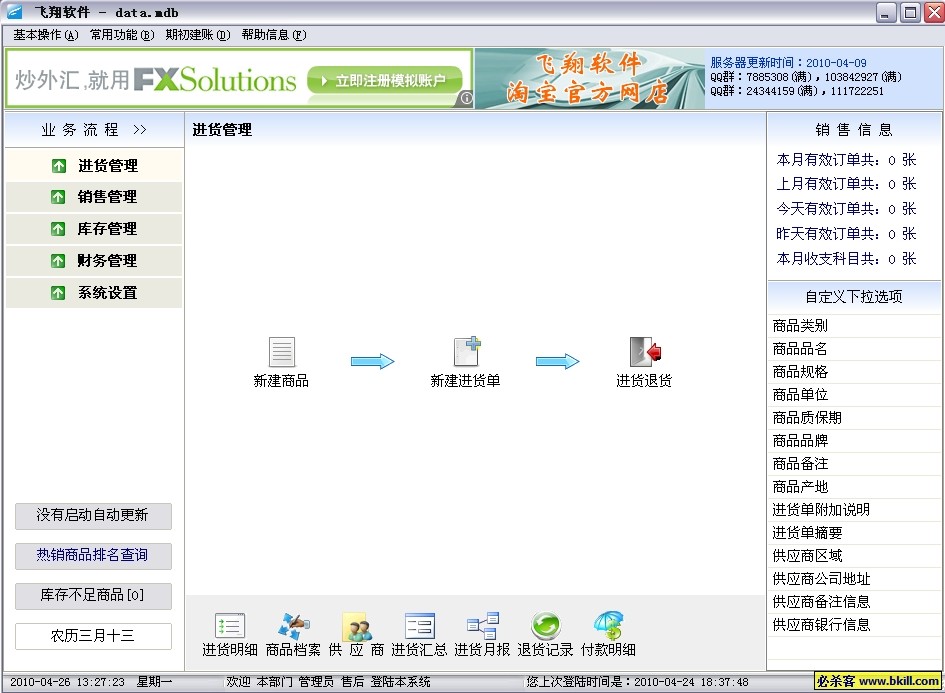Screen dimensions: 945x693
Task: Select 商品品名 in custom dropdown list
Action: pos(854,349)
